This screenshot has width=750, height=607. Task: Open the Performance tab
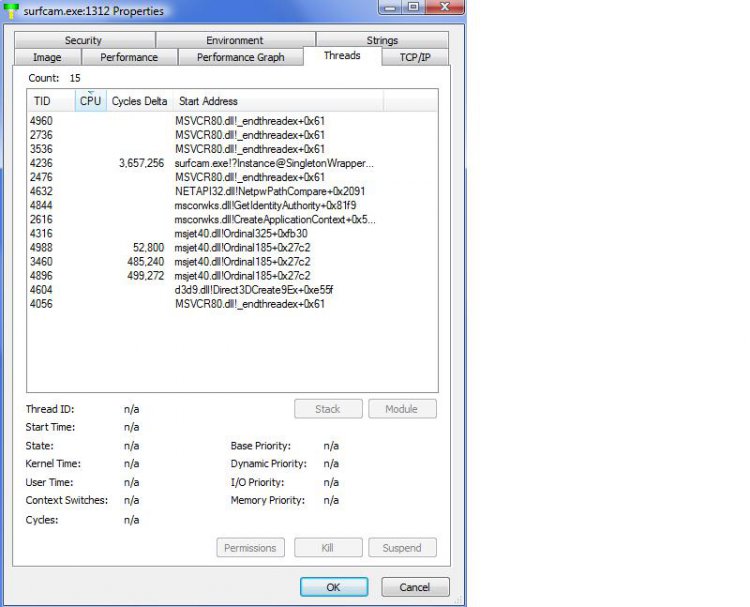(129, 57)
